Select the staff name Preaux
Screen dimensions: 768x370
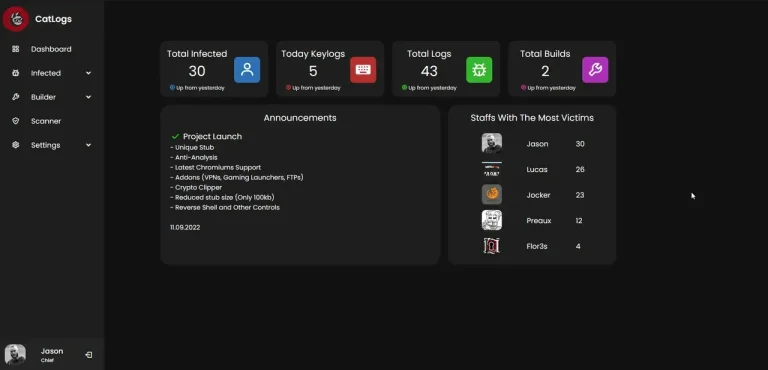tap(539, 221)
